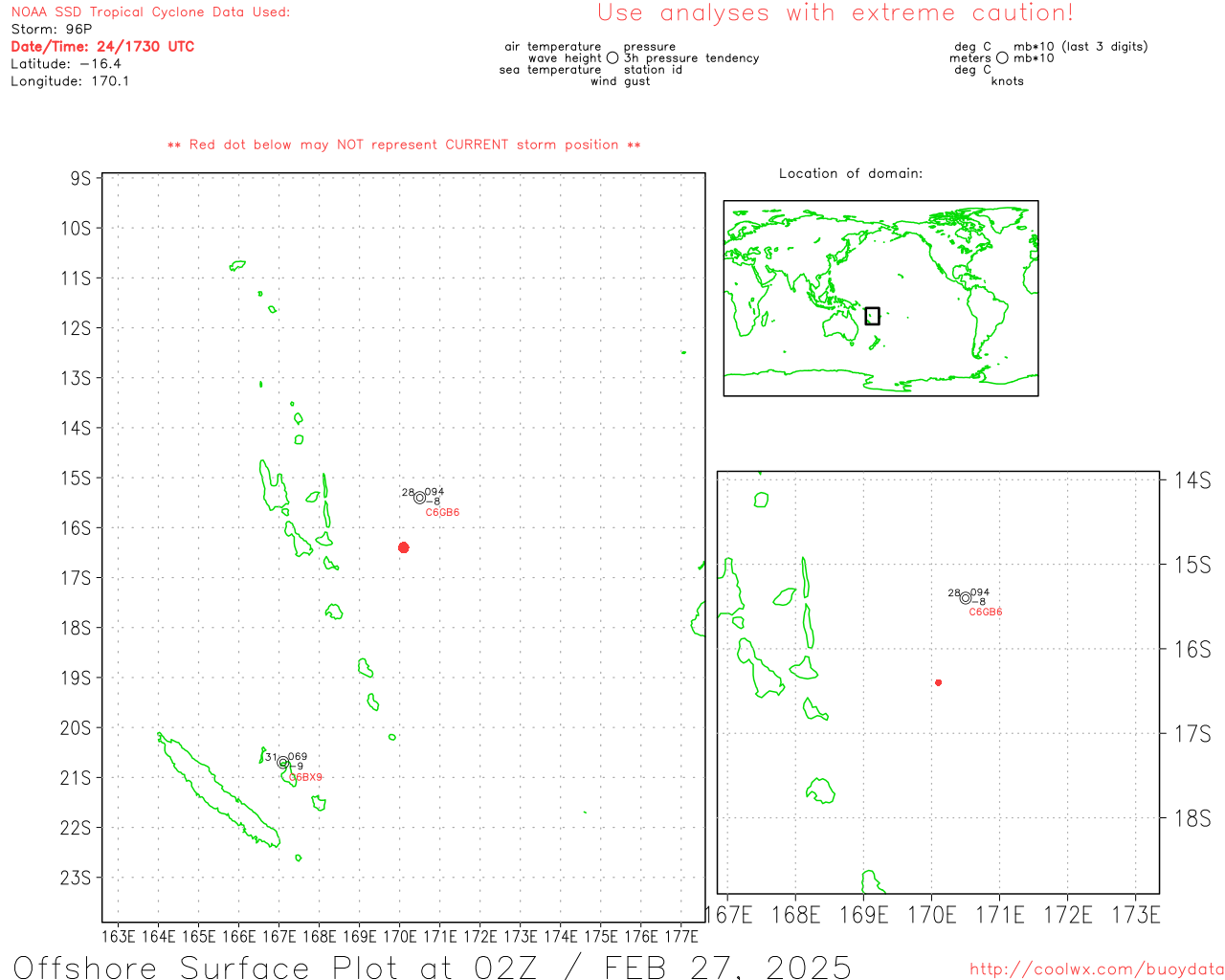The image size is (1225, 980).
Task: Click the 'FEB 27, 2025' date in the title
Action: click(x=727, y=967)
